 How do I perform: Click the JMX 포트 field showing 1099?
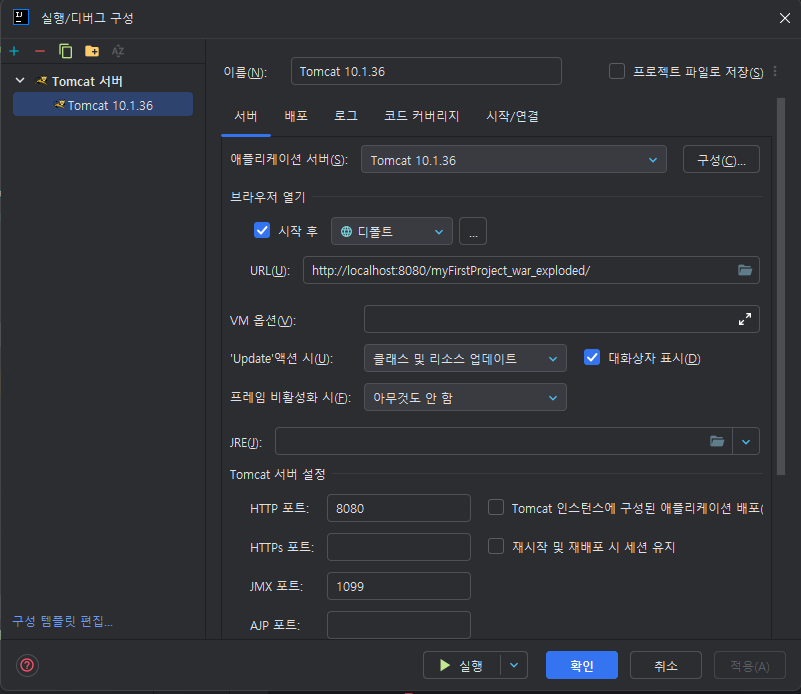(398, 586)
